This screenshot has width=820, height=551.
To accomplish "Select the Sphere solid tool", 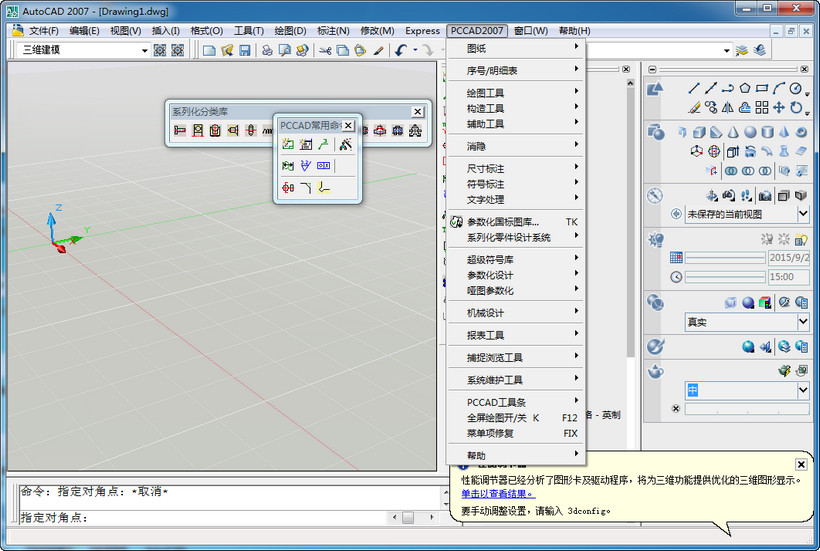I will [749, 132].
